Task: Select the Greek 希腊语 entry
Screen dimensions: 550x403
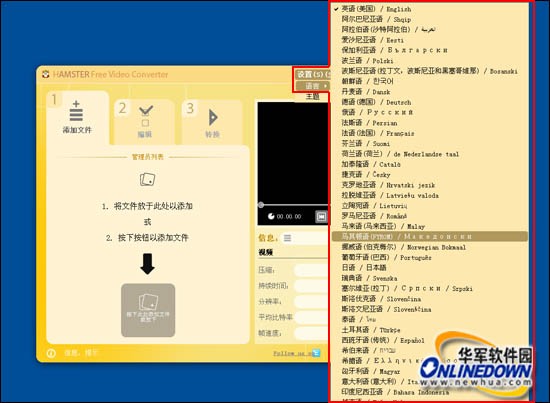Action: 430,361
